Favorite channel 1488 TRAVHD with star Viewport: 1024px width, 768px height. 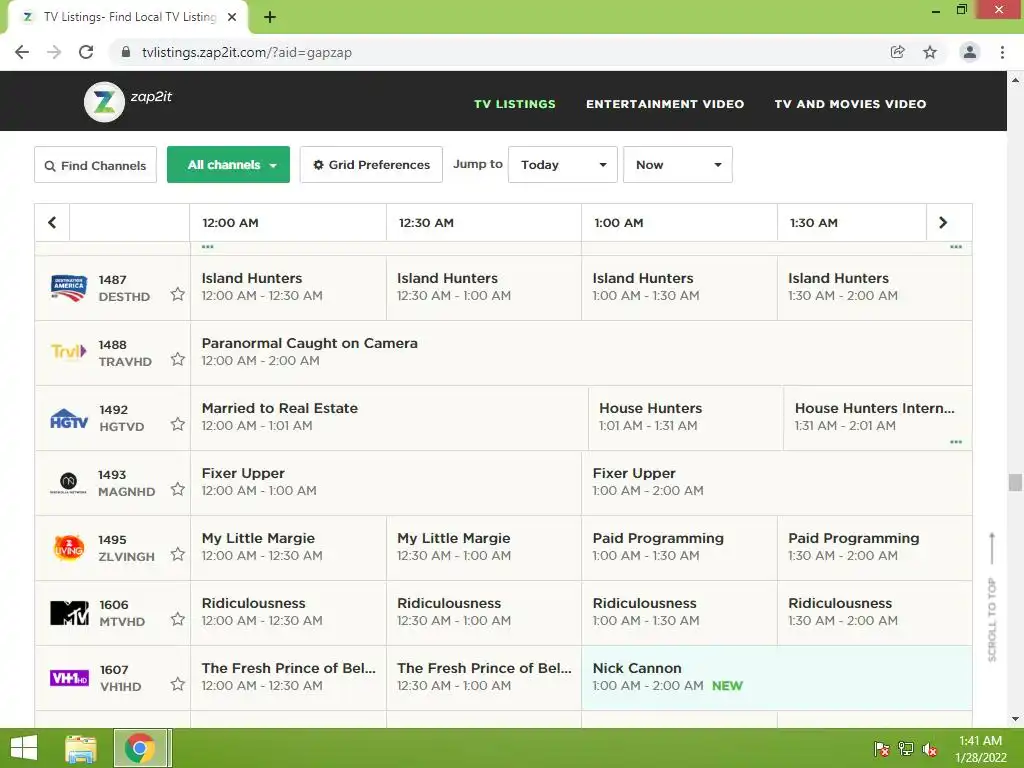pos(178,359)
